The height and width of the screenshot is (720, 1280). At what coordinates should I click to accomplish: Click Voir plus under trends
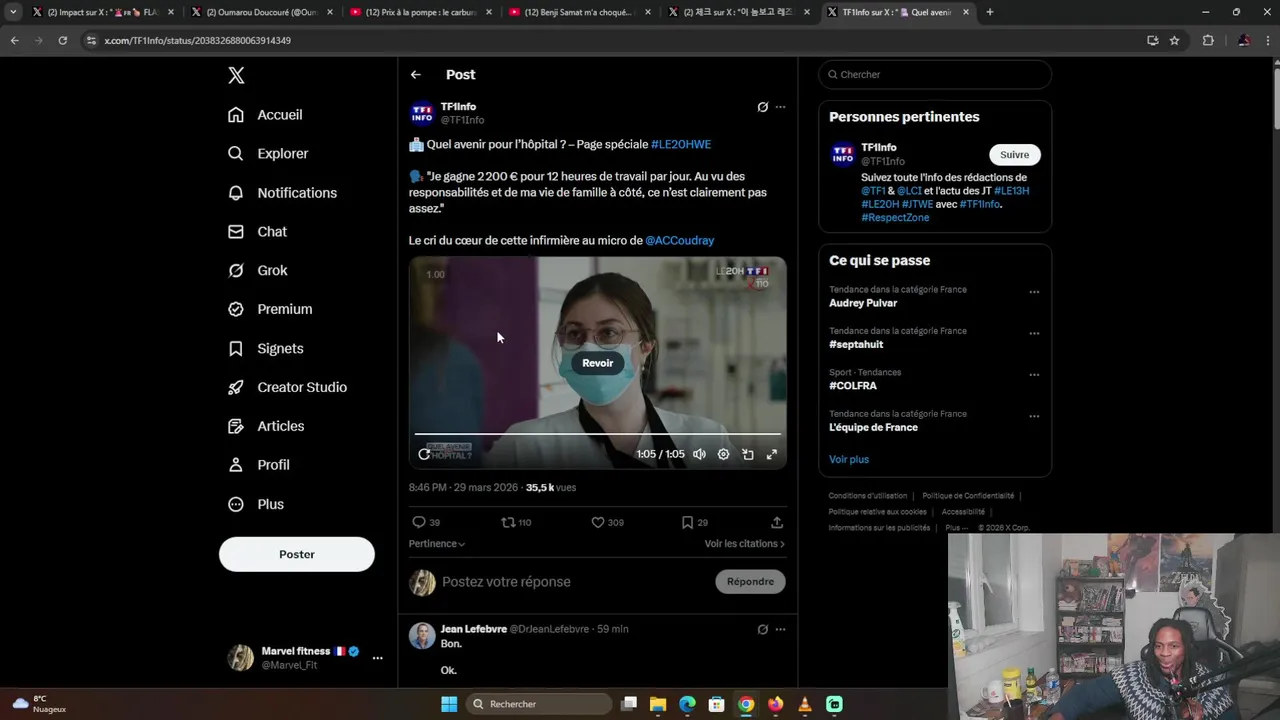click(849, 460)
